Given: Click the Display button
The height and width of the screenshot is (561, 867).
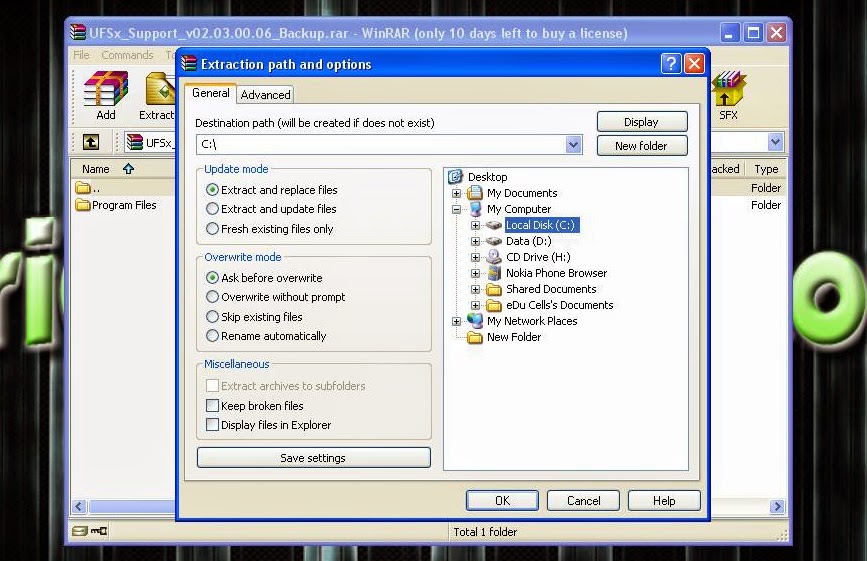Looking at the screenshot, I should coord(642,122).
